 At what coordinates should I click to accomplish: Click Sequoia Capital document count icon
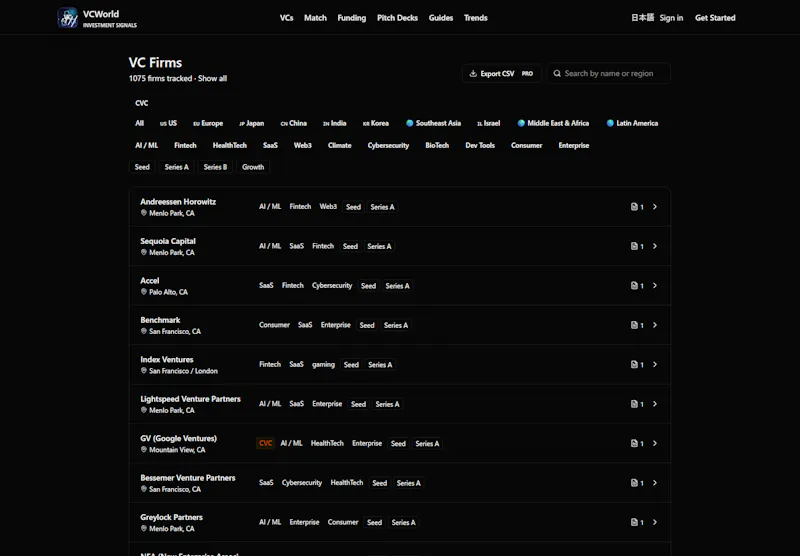(x=634, y=246)
